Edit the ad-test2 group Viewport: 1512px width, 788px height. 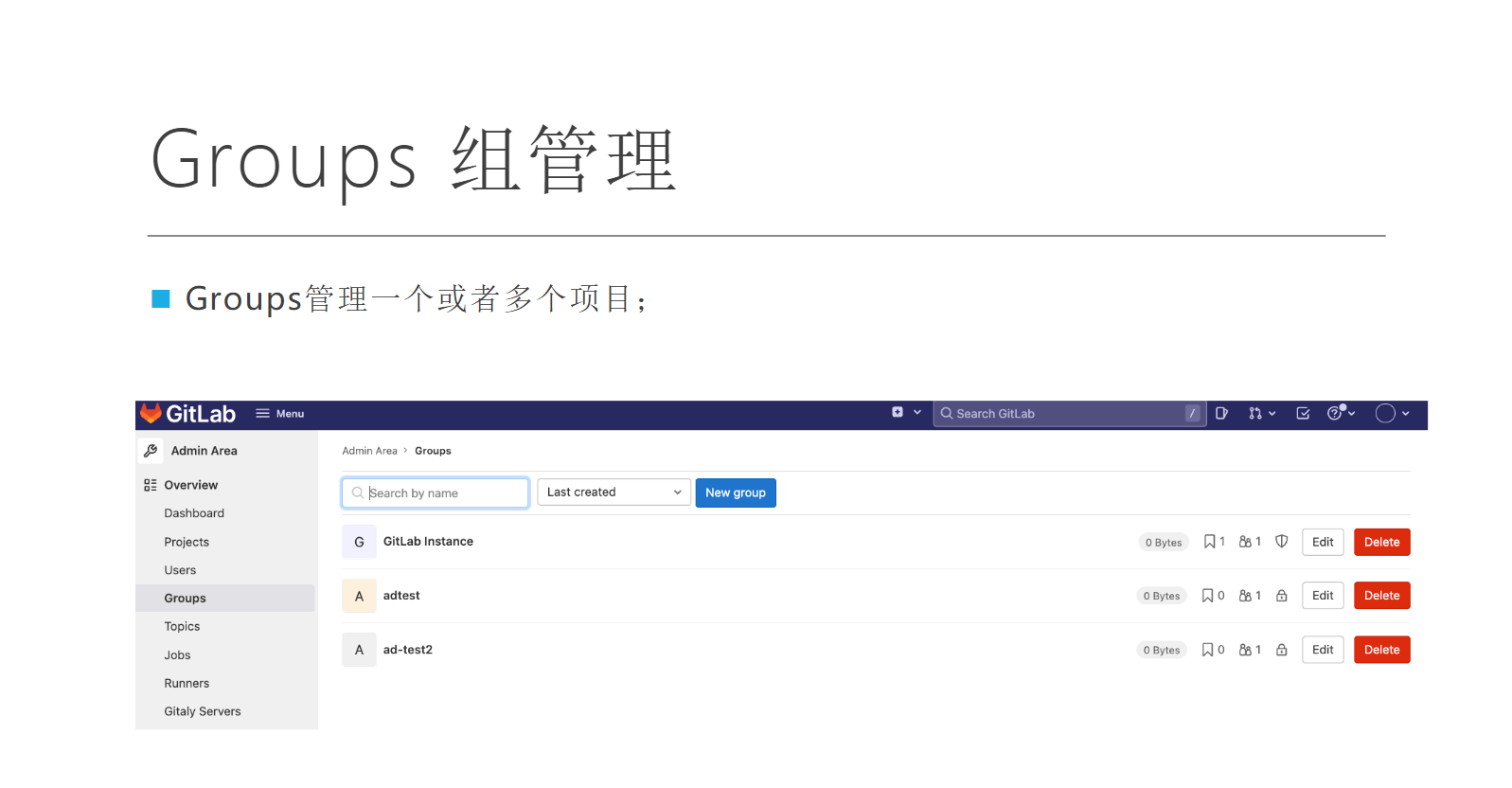click(1323, 650)
